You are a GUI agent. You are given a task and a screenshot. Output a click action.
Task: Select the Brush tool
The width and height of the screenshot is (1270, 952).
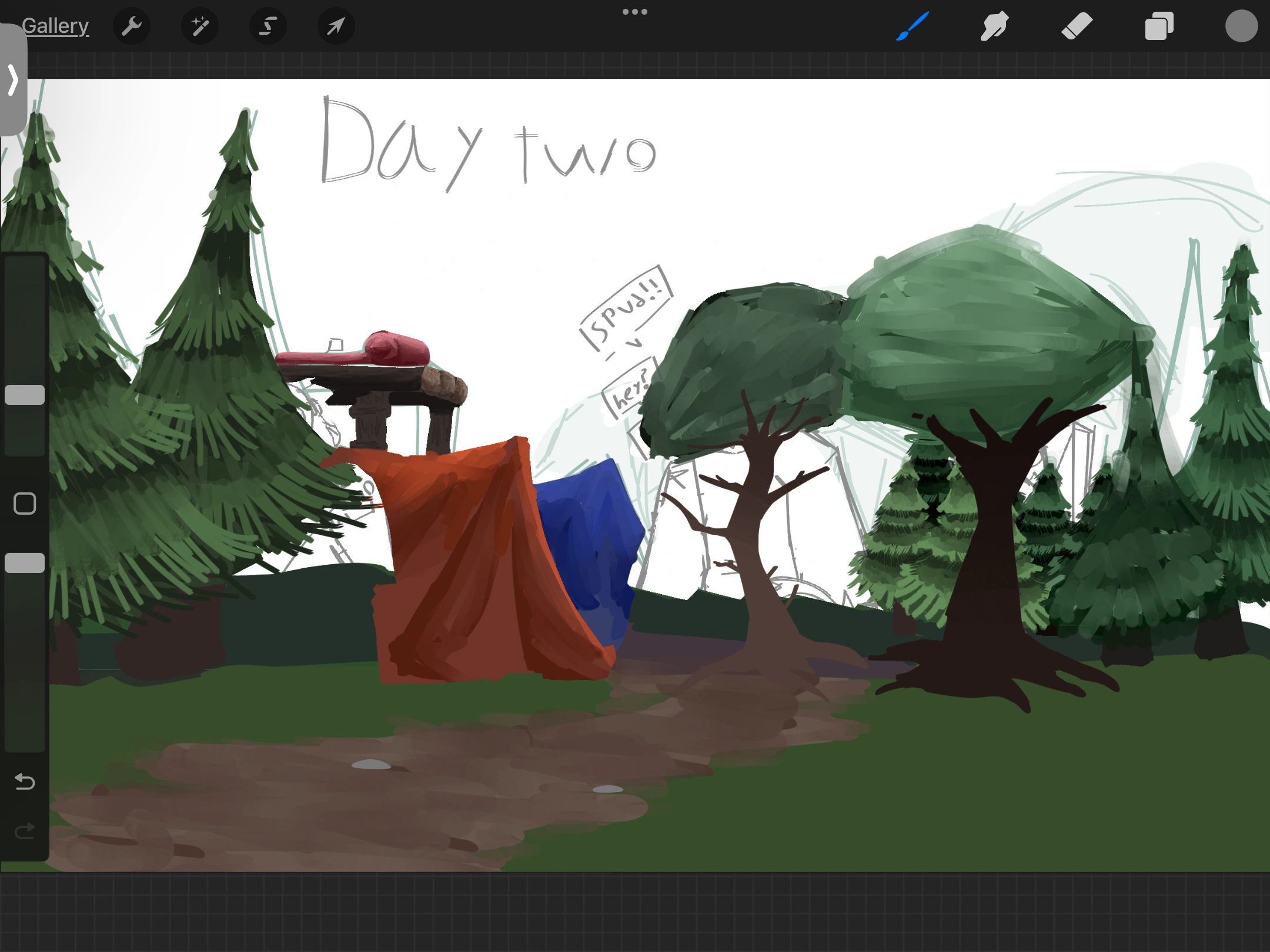[913, 26]
